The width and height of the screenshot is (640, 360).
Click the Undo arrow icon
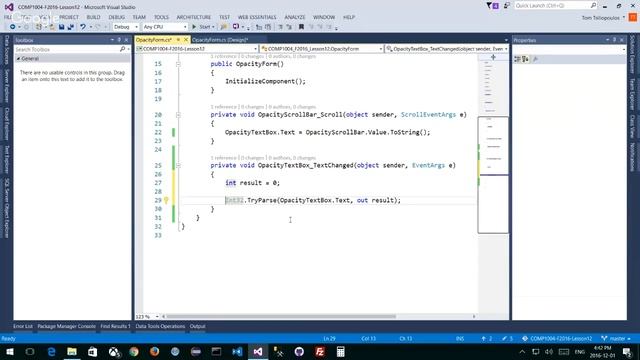click(83, 27)
